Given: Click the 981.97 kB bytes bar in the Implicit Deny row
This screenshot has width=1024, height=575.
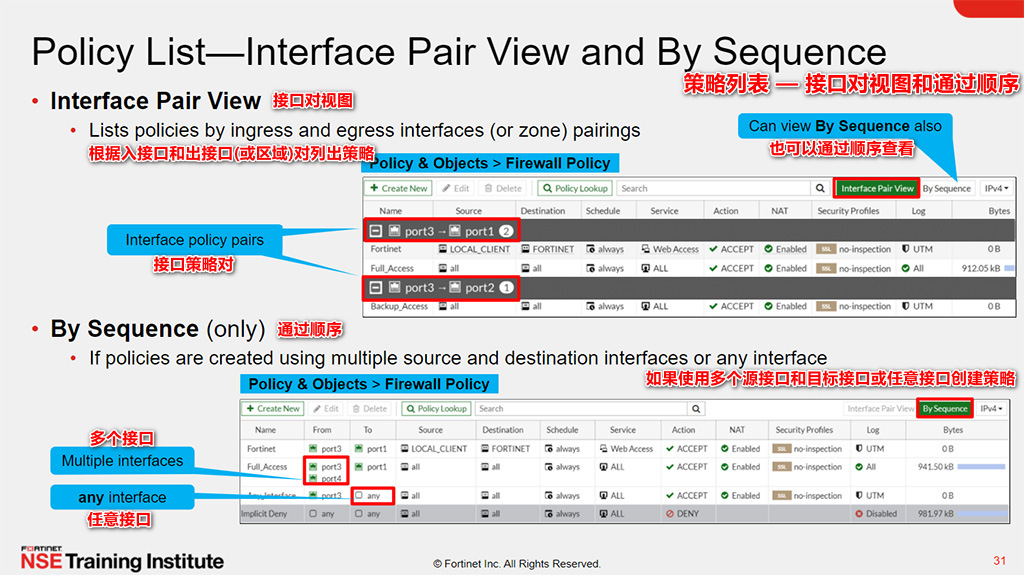Looking at the screenshot, I should [x=981, y=514].
